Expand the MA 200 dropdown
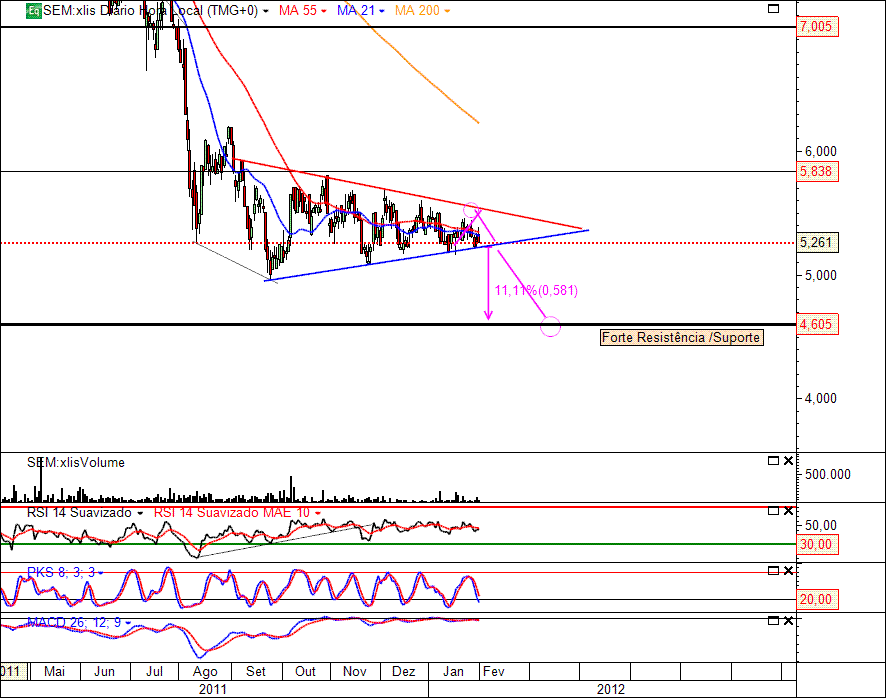This screenshot has width=886, height=698. pyautogui.click(x=446, y=10)
